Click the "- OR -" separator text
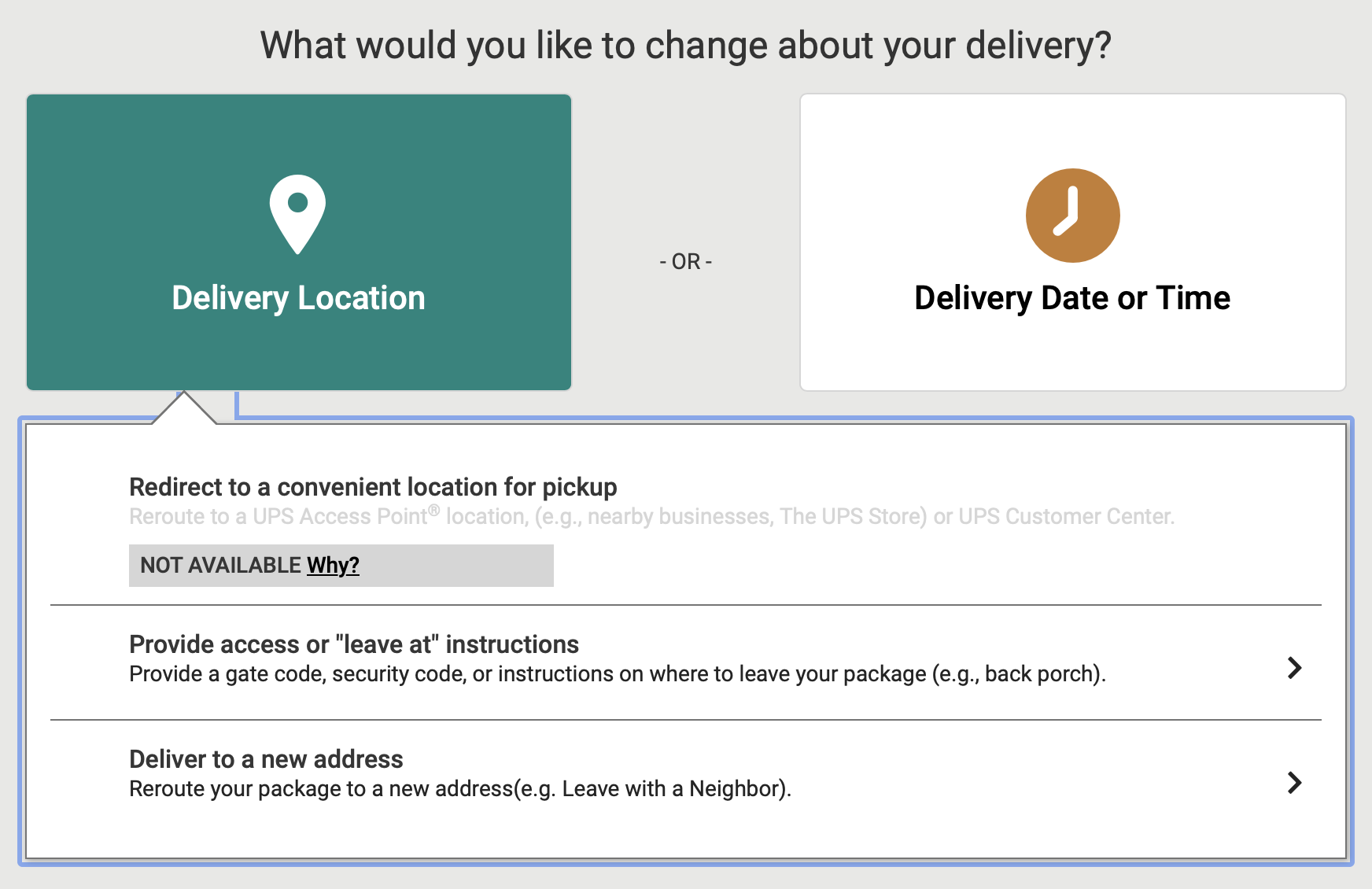The width and height of the screenshot is (1372, 889). [x=685, y=261]
